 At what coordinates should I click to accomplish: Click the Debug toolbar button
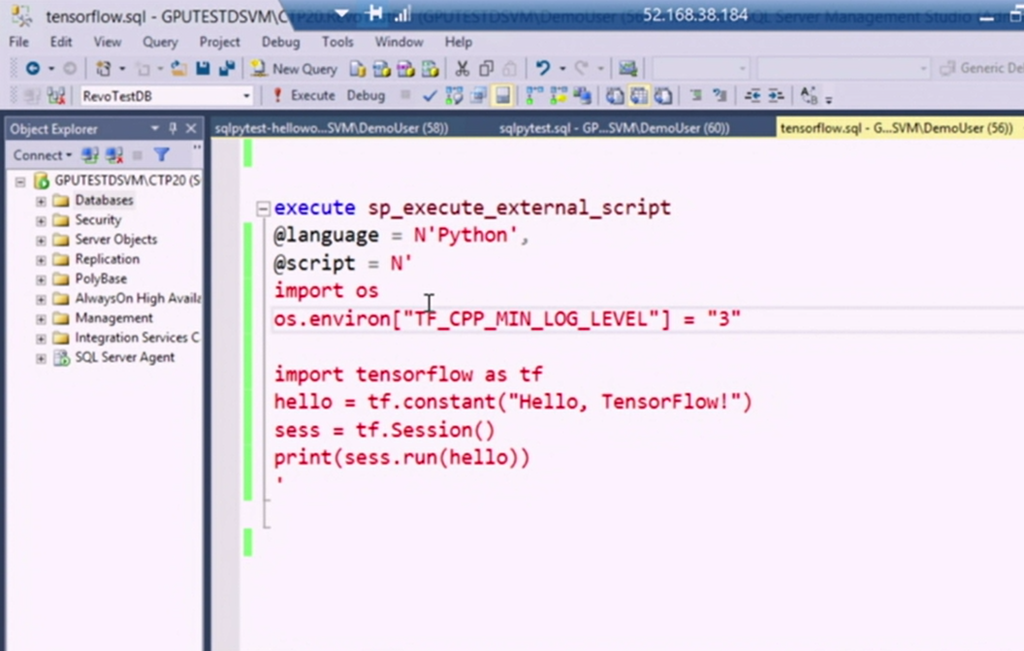point(366,95)
